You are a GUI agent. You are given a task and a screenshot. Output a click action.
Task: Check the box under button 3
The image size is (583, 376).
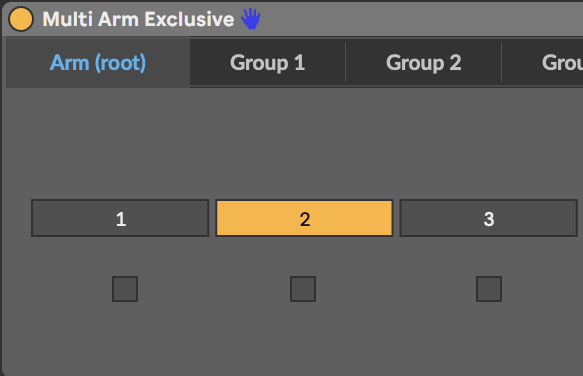pyautogui.click(x=489, y=289)
